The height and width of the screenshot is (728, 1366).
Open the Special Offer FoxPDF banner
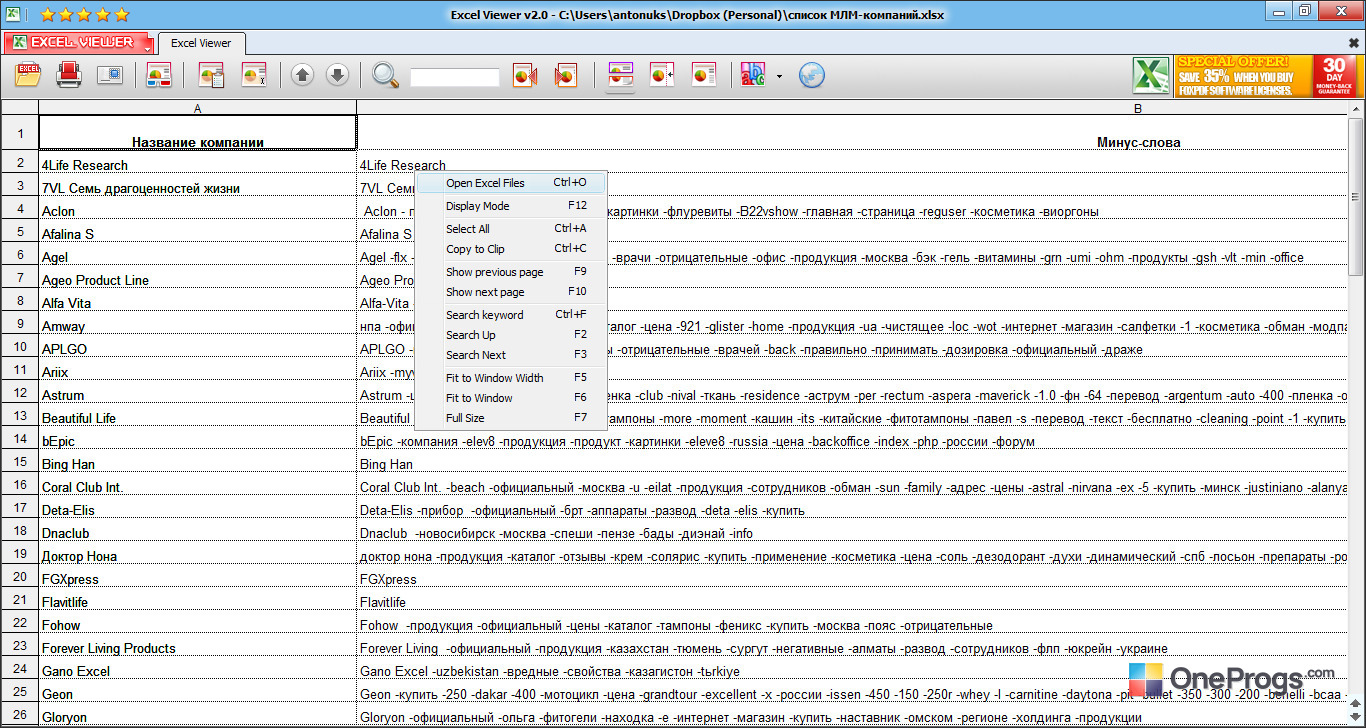(1268, 76)
